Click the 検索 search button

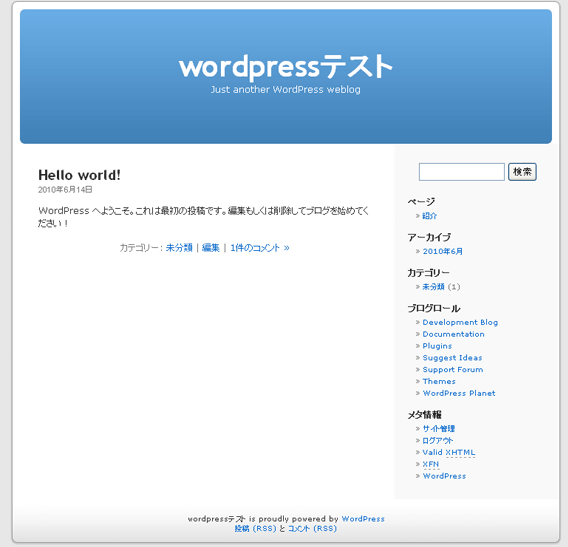522,172
